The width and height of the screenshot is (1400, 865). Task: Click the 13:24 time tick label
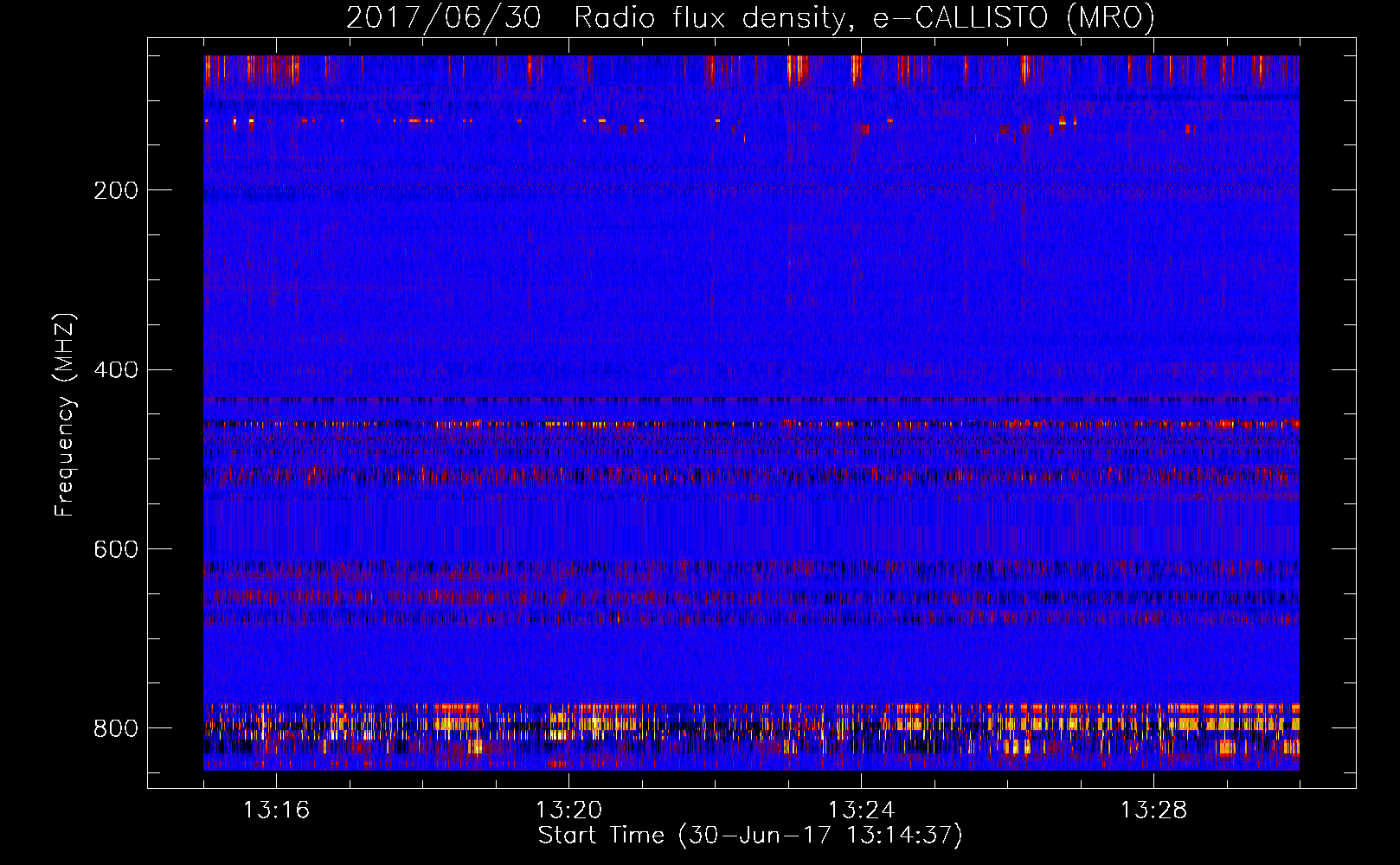861,811
